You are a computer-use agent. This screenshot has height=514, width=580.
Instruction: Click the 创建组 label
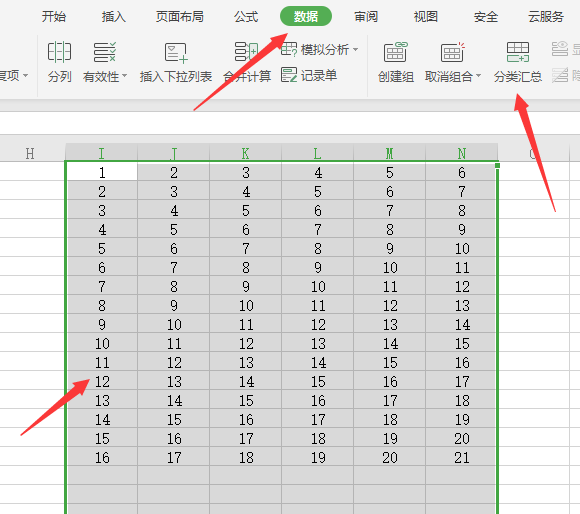pos(396,77)
